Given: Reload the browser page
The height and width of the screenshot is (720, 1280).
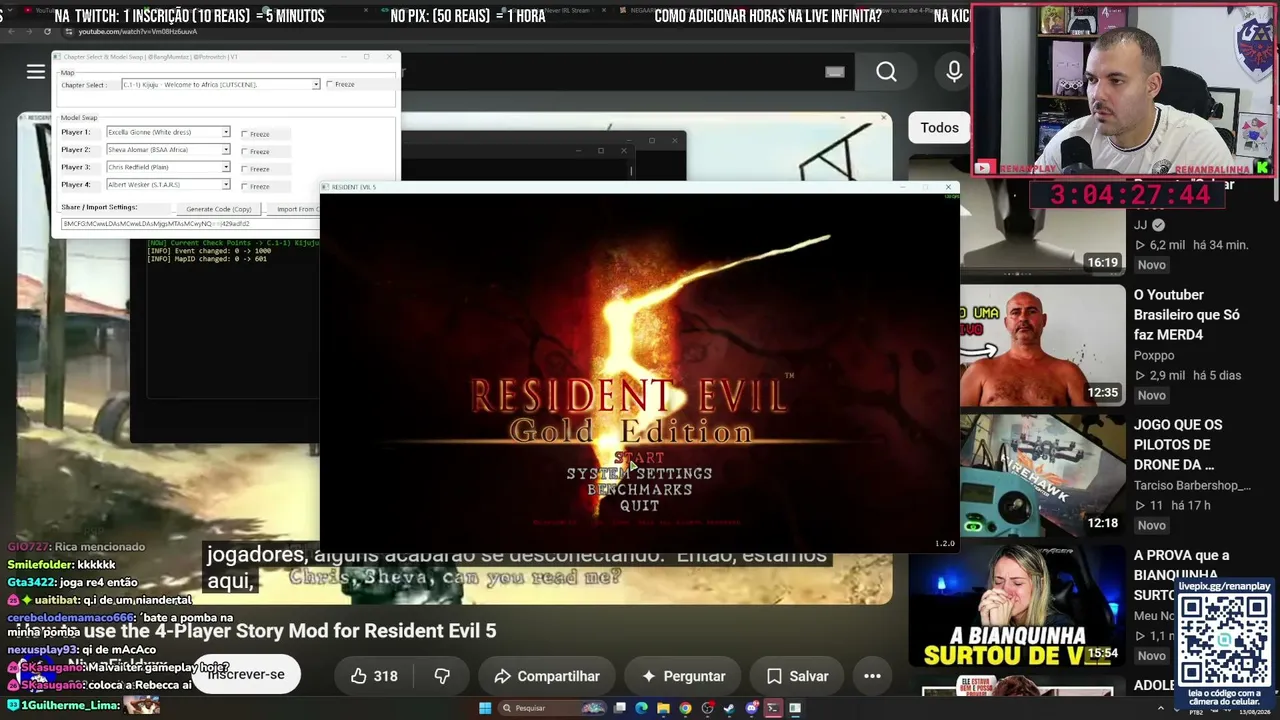Looking at the screenshot, I should tap(47, 32).
